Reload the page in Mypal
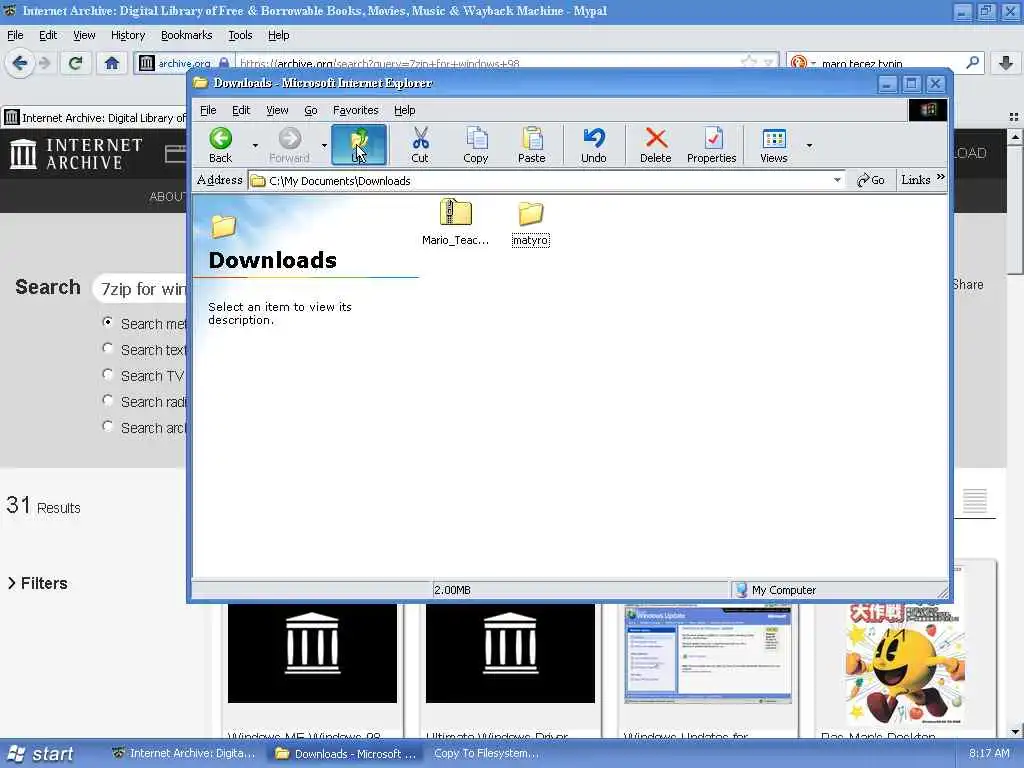 point(76,63)
